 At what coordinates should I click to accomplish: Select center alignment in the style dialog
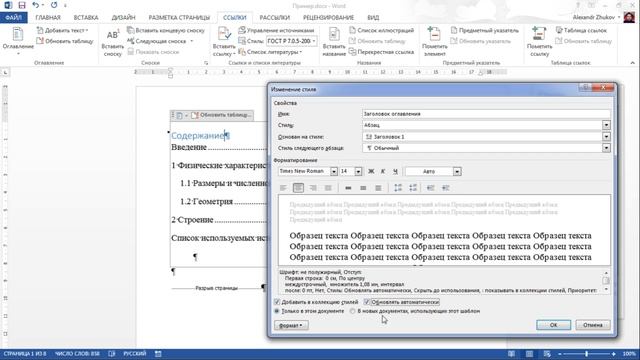[298, 188]
